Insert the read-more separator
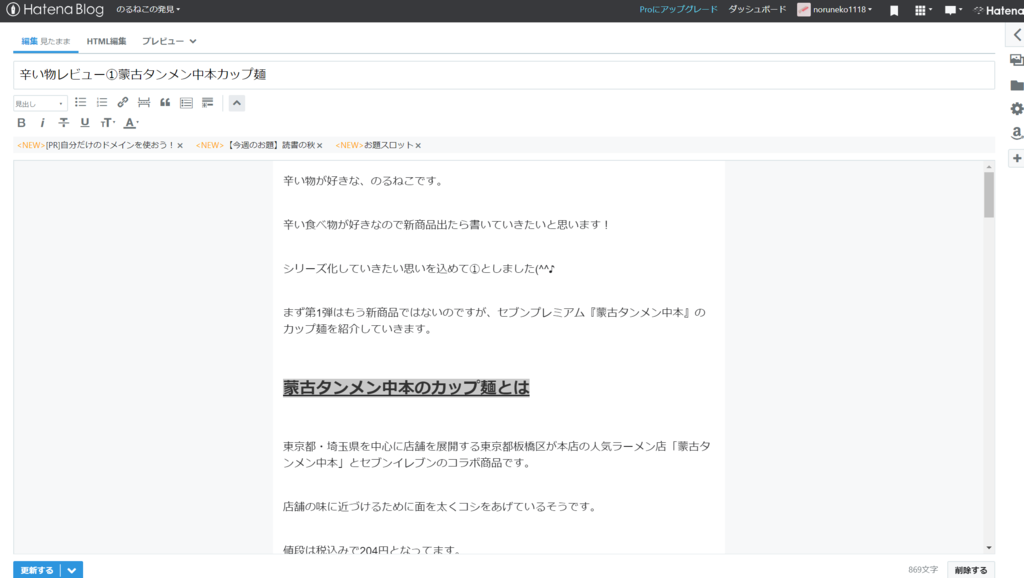This screenshot has width=1024, height=578. [144, 103]
